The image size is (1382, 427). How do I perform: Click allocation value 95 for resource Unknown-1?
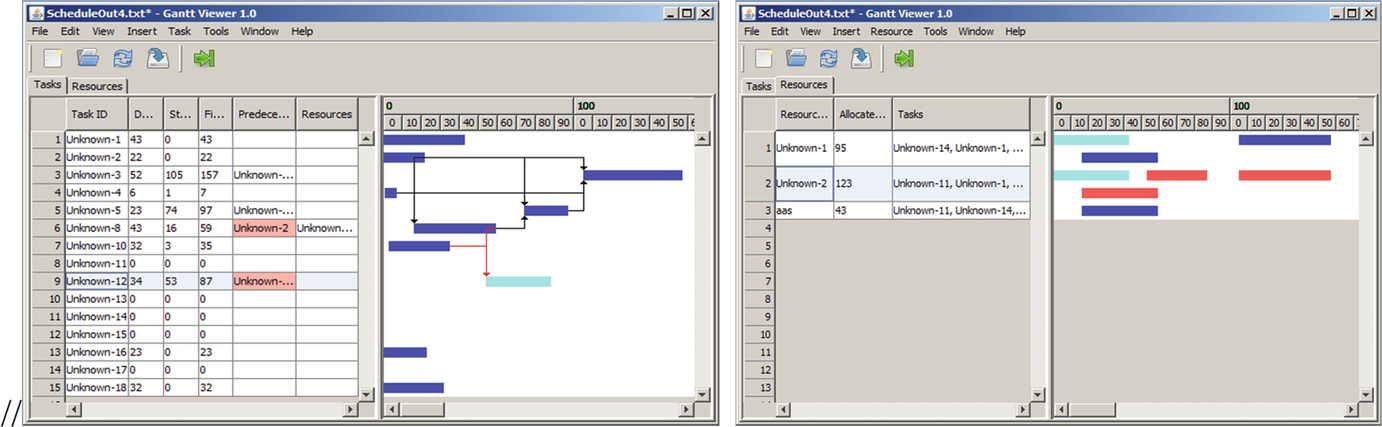click(863, 148)
